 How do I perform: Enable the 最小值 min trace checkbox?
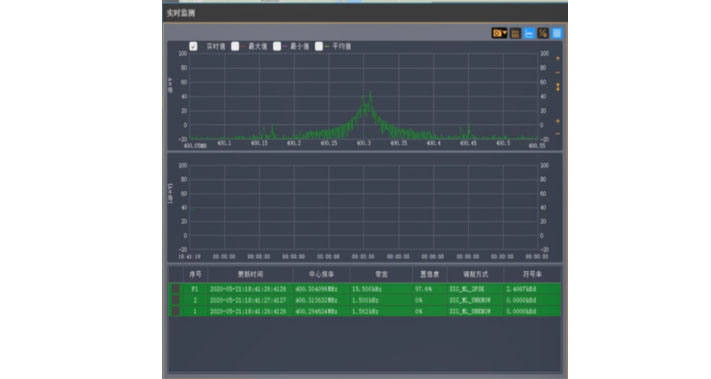pyautogui.click(x=277, y=46)
